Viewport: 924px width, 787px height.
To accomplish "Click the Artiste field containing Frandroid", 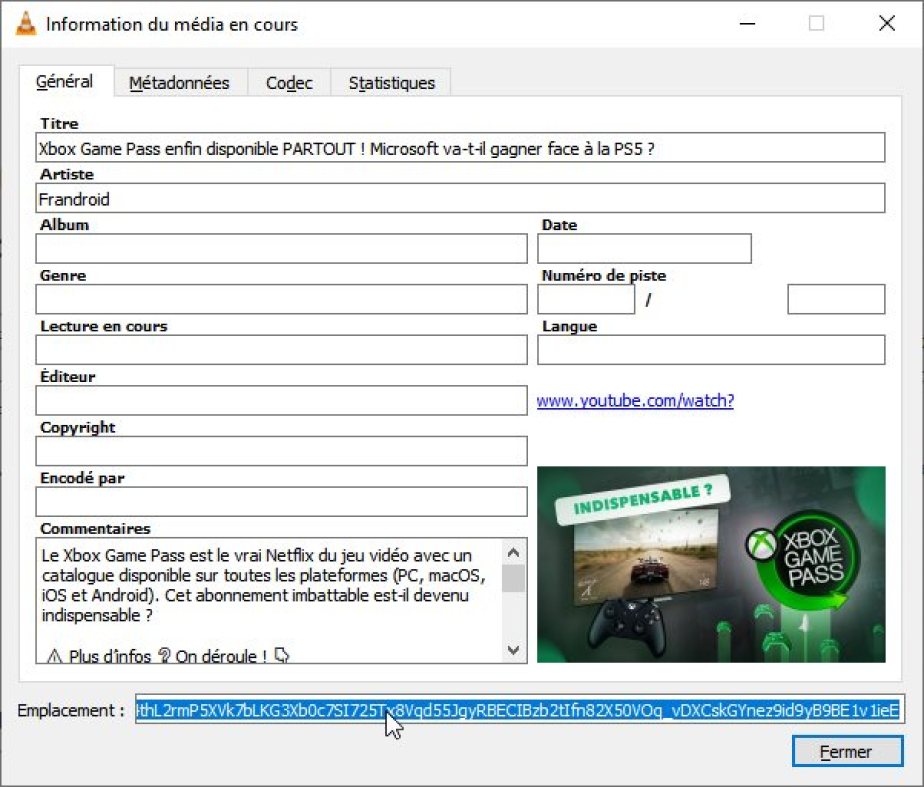I will pos(460,198).
